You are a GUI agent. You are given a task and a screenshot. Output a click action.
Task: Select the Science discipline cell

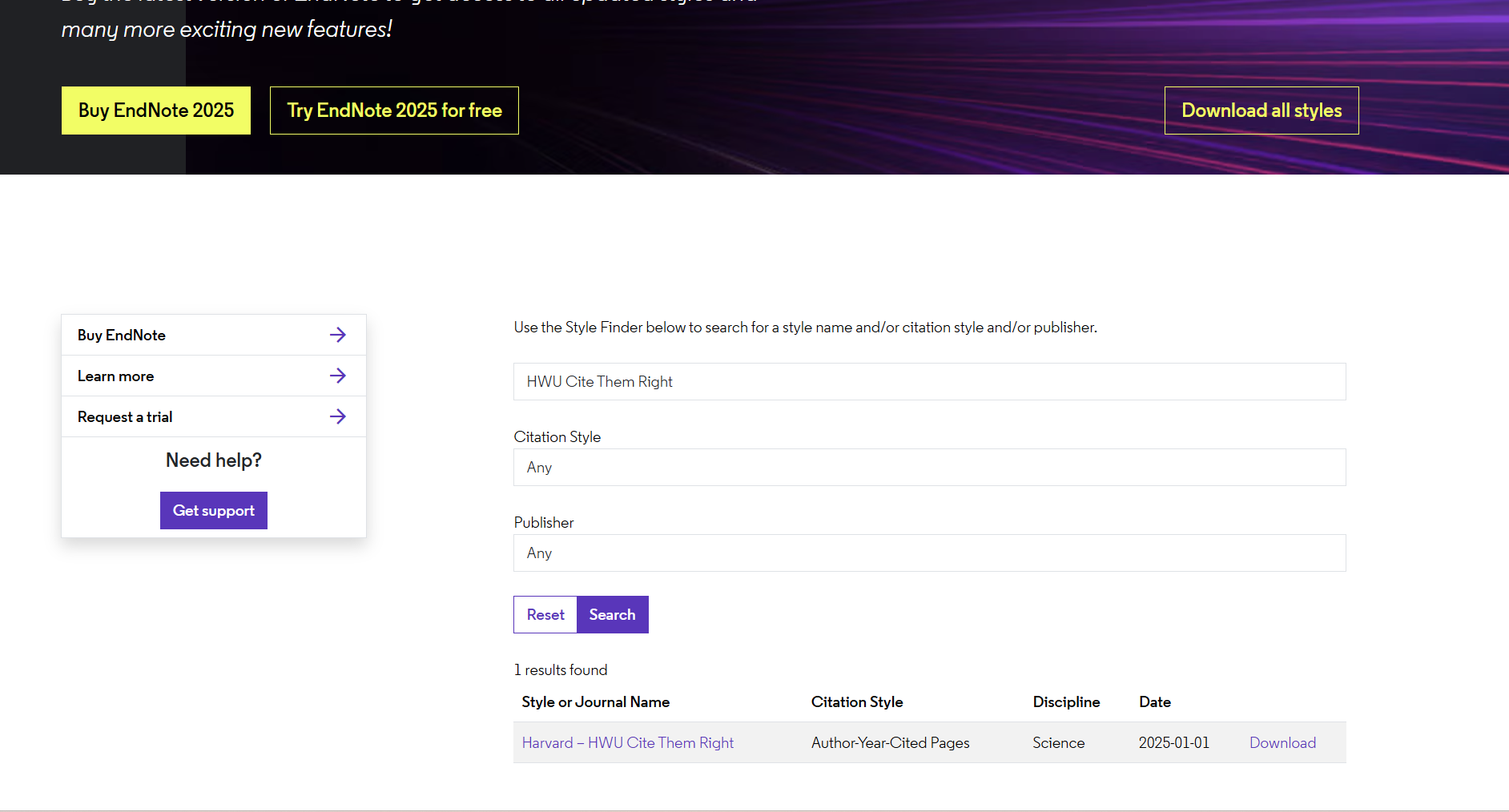click(x=1059, y=743)
